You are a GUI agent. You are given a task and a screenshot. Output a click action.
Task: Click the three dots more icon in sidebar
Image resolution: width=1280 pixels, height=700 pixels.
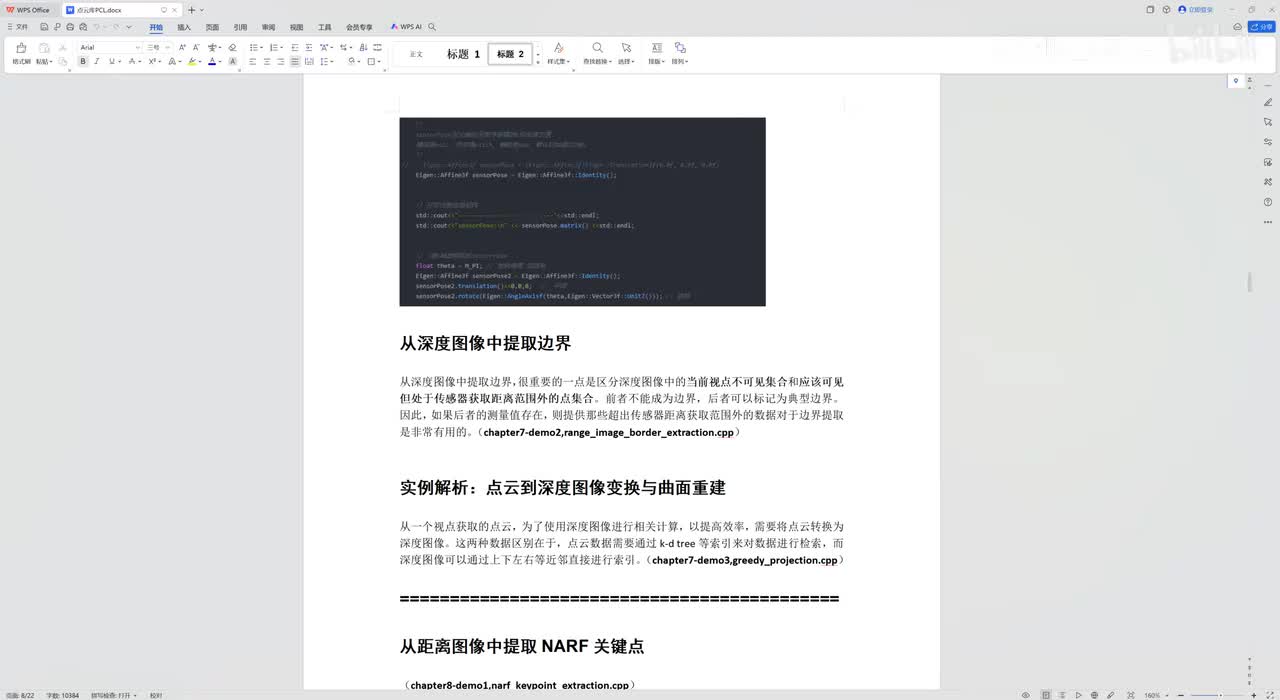pos(1268,222)
